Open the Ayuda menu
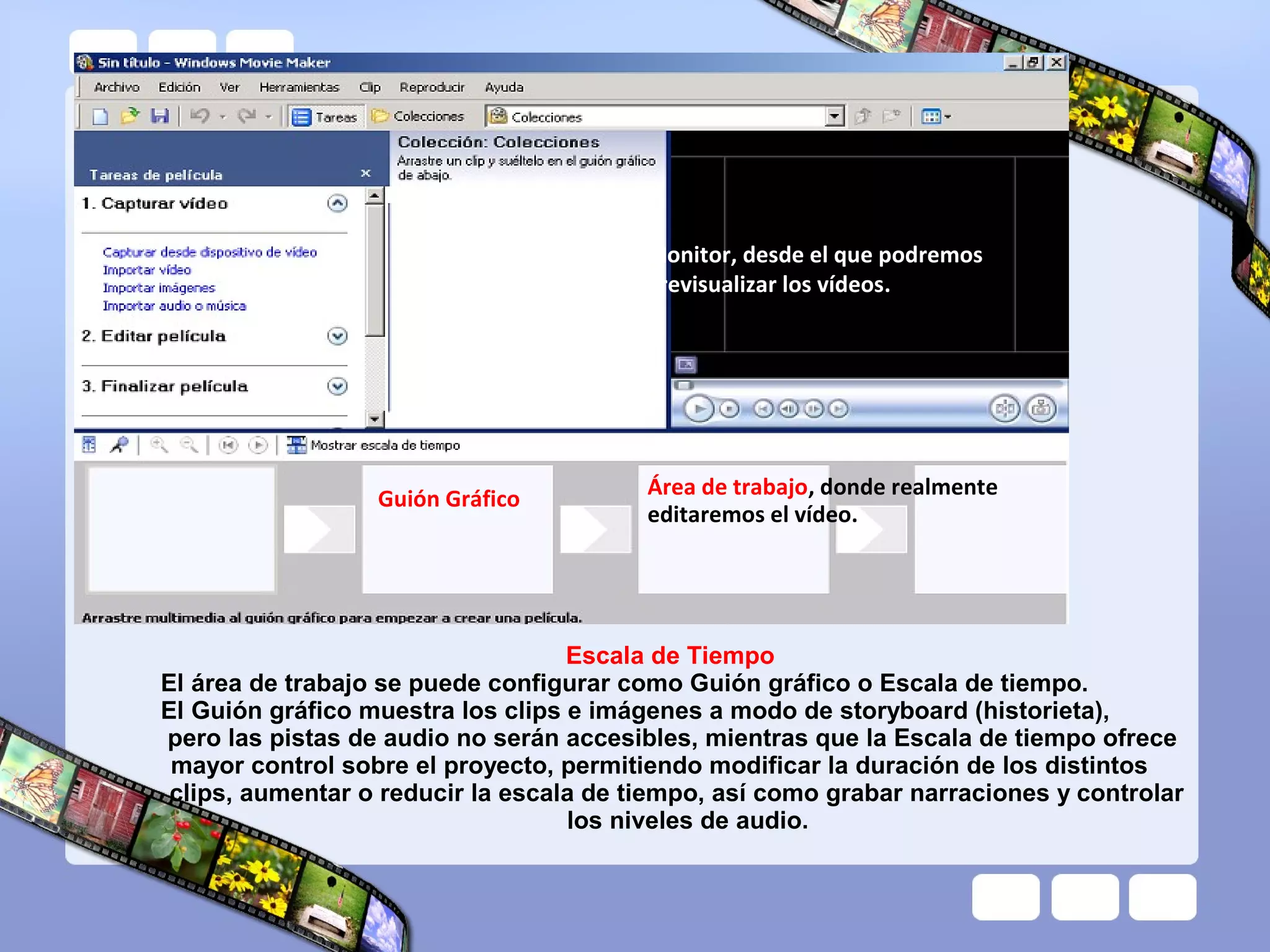This screenshot has height=952, width=1270. point(504,87)
